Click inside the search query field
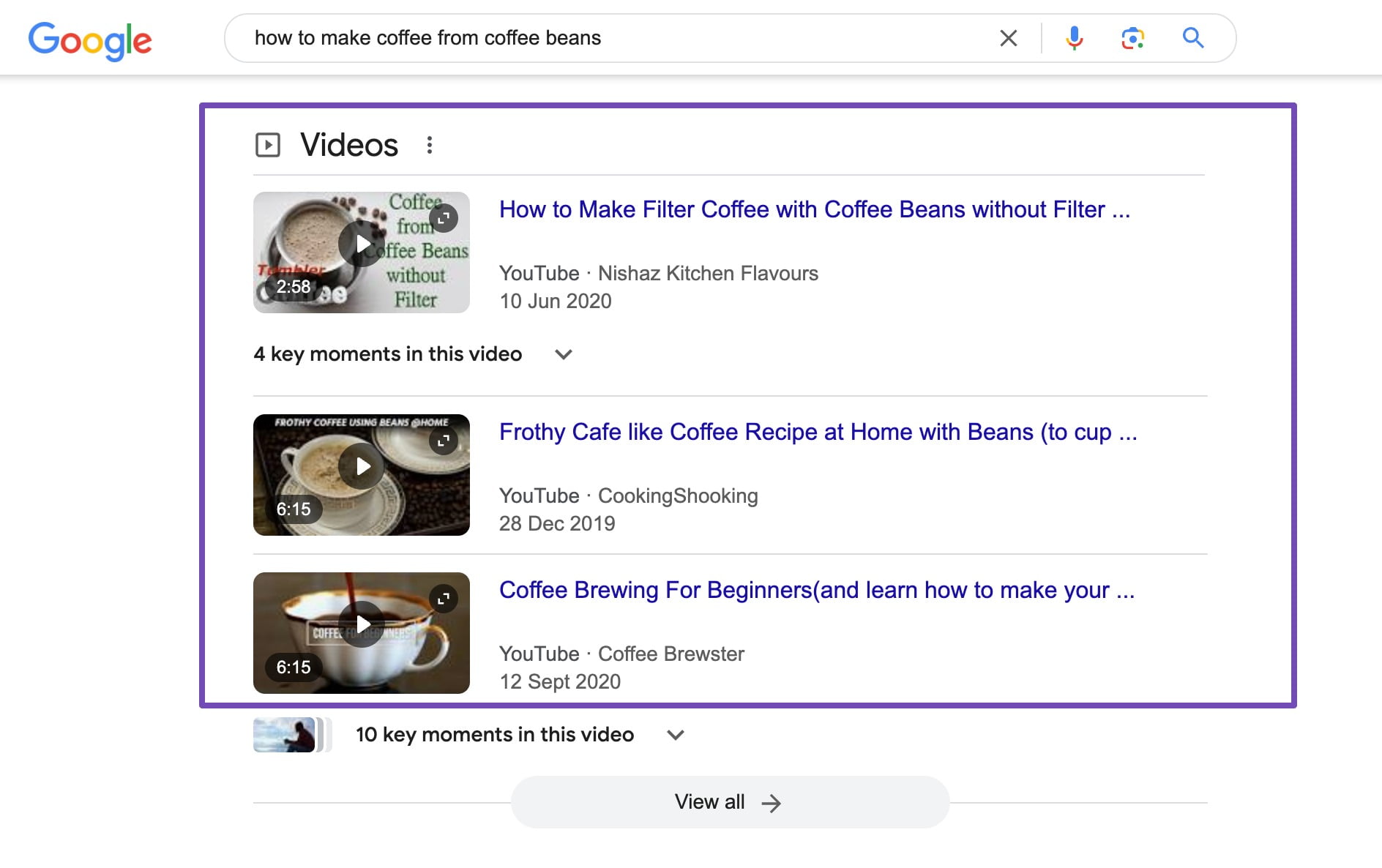Screen dimensions: 1382x868 coord(615,38)
